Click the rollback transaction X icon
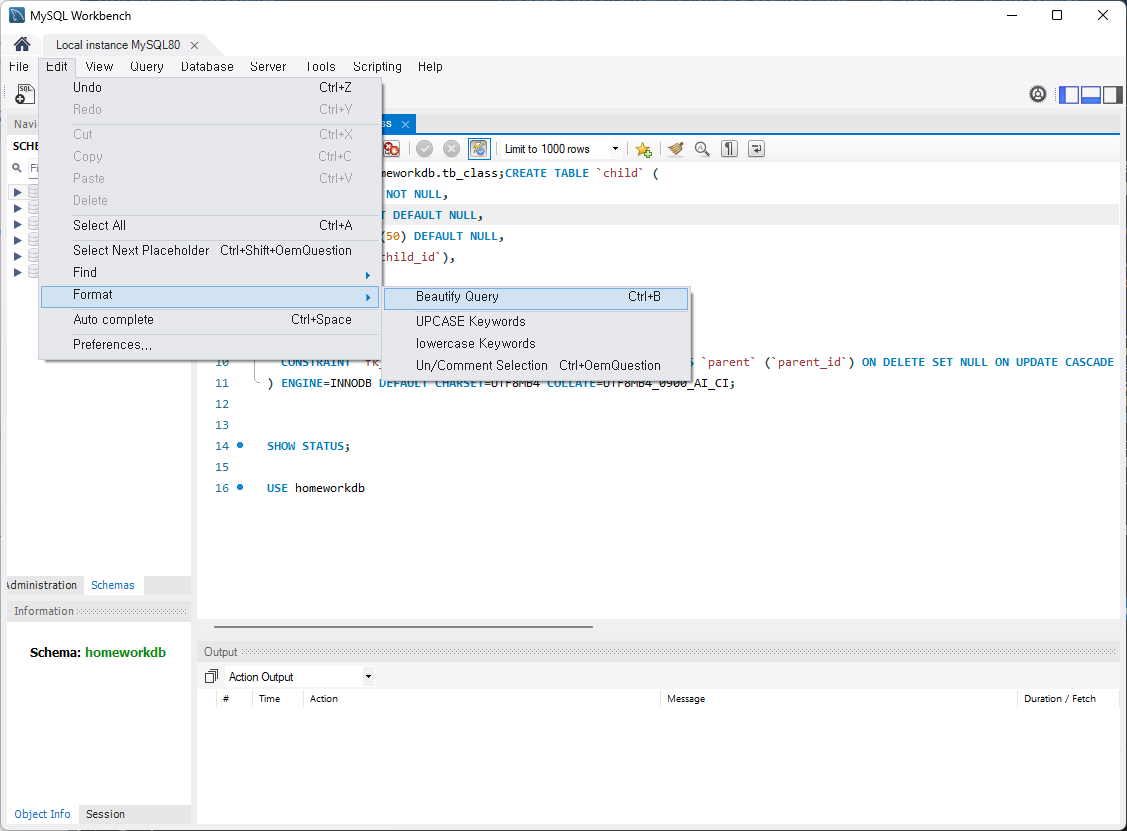1127x831 pixels. [x=451, y=149]
